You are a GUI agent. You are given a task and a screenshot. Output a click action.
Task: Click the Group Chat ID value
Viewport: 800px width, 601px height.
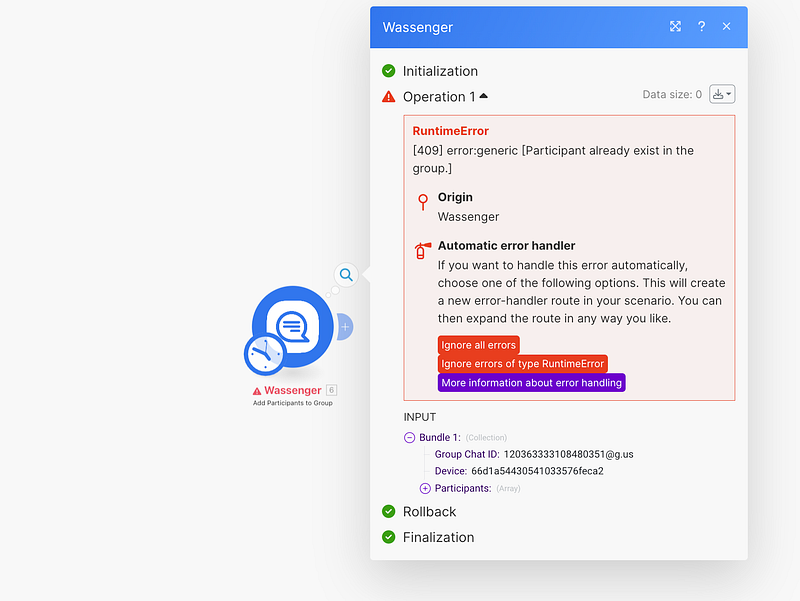[568, 454]
